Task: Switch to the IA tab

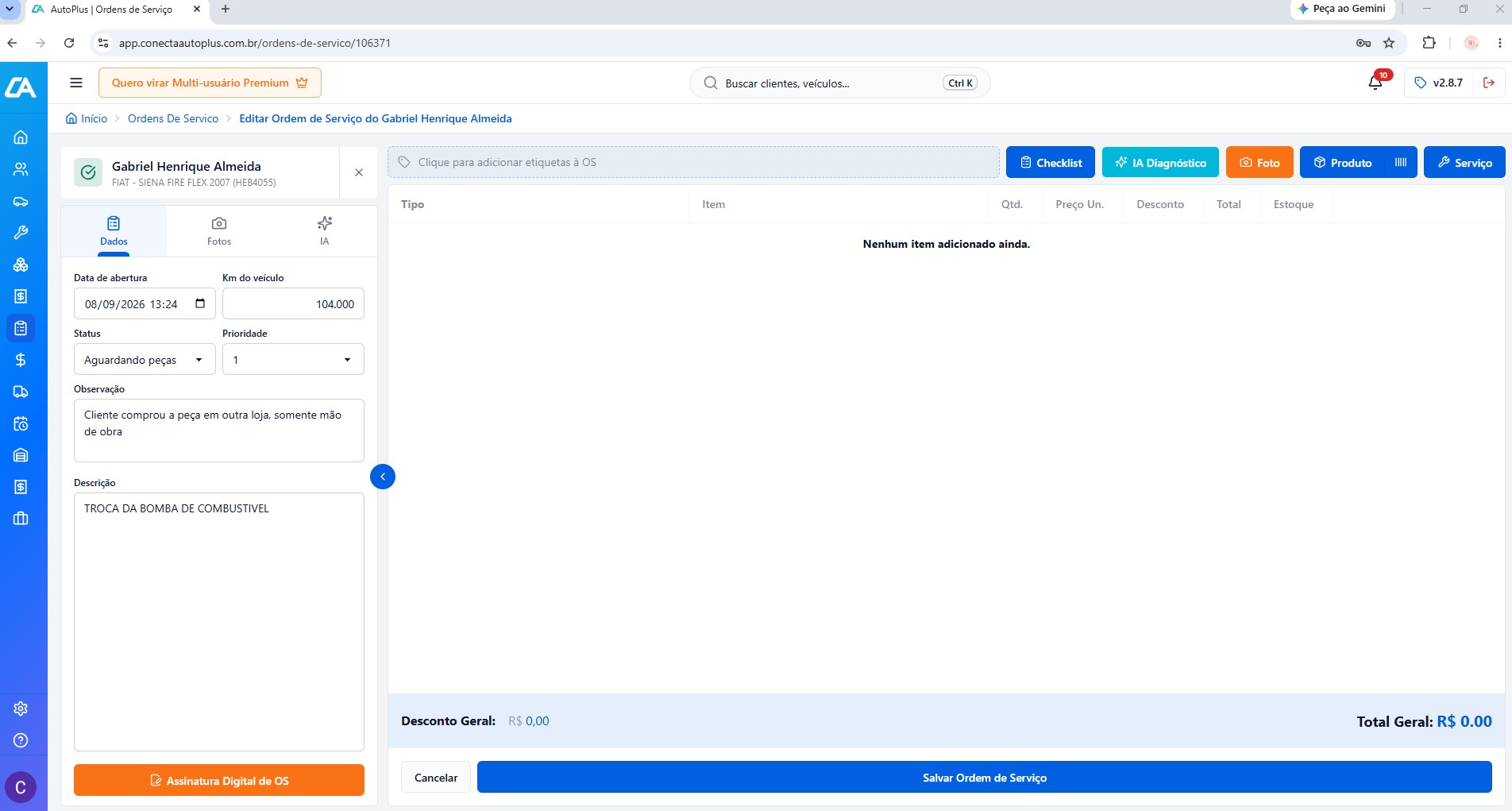Action: 324,231
